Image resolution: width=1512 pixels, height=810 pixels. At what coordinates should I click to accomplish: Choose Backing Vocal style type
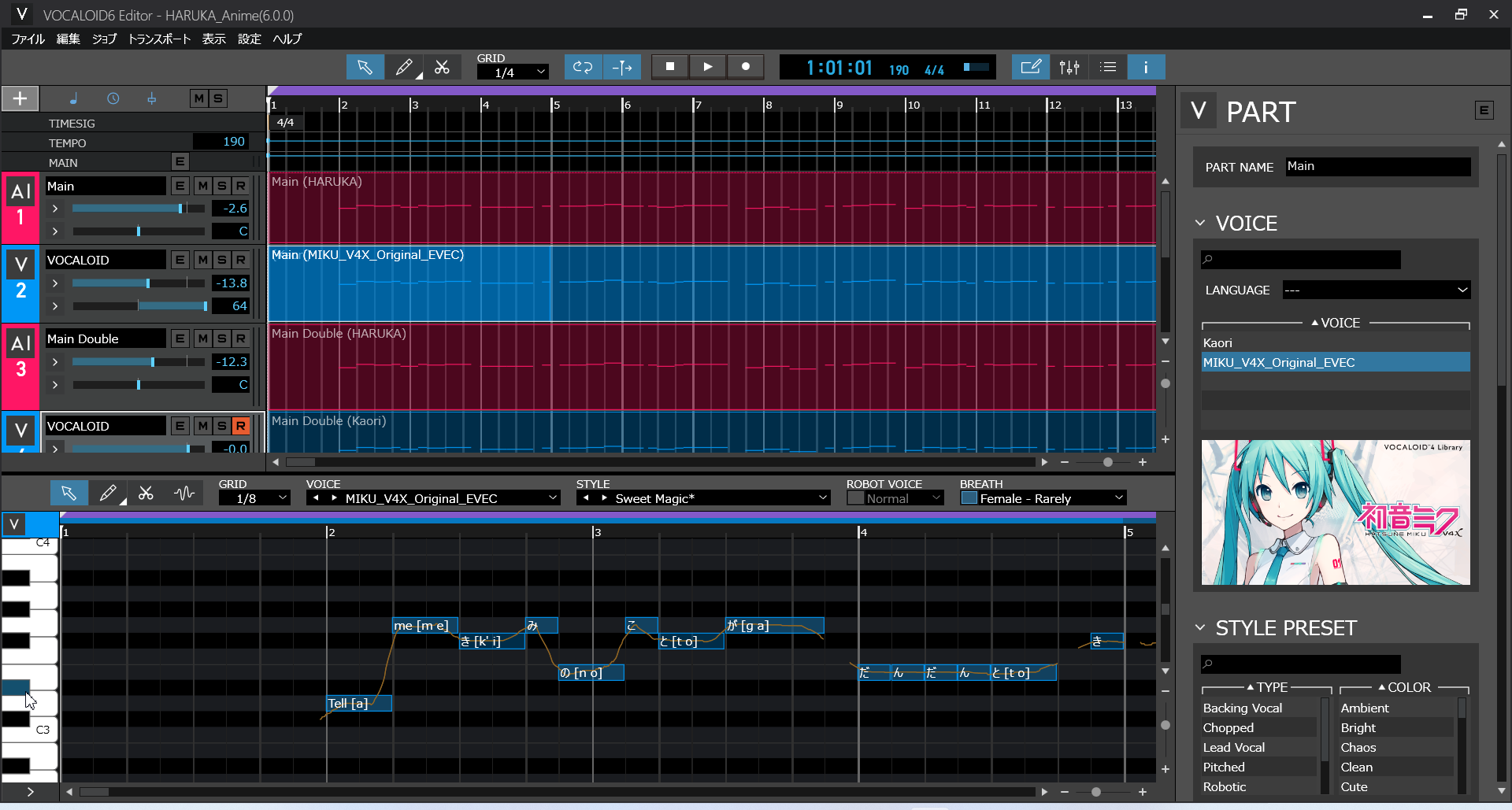click(1258, 708)
